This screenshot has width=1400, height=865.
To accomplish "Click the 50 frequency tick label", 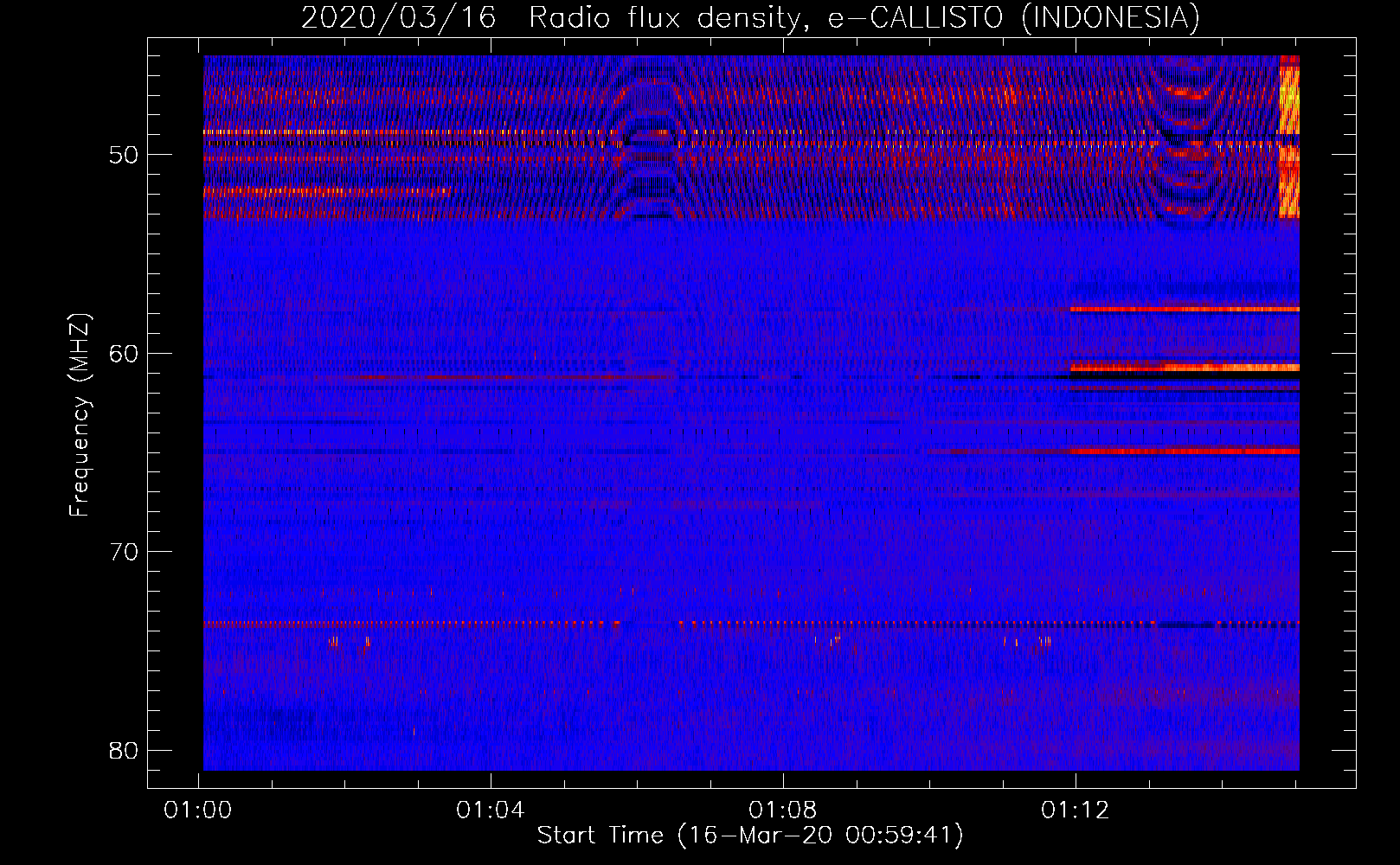I will [x=124, y=156].
